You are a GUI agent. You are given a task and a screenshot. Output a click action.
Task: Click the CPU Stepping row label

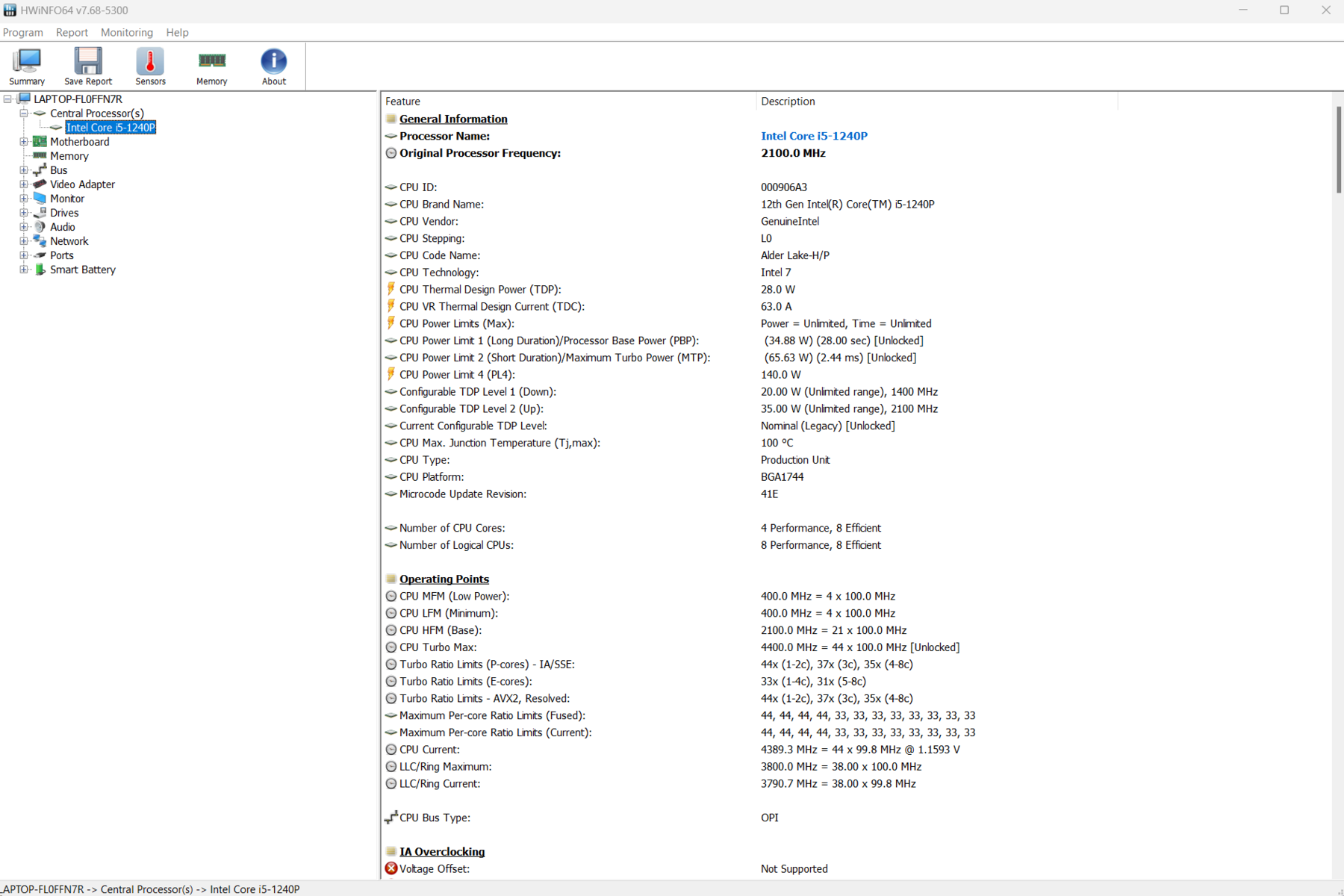pyautogui.click(x=432, y=238)
